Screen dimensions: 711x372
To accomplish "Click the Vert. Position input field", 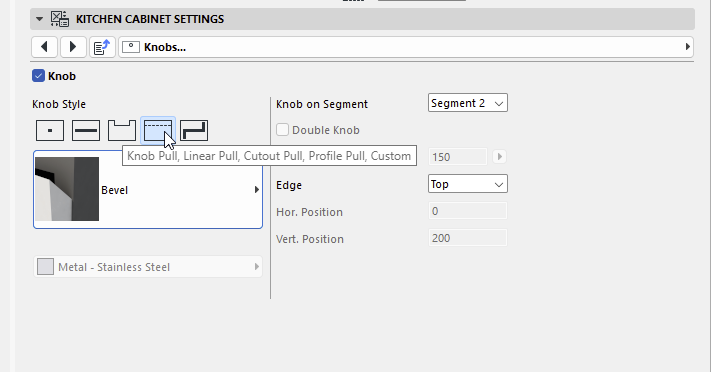I will click(x=468, y=238).
